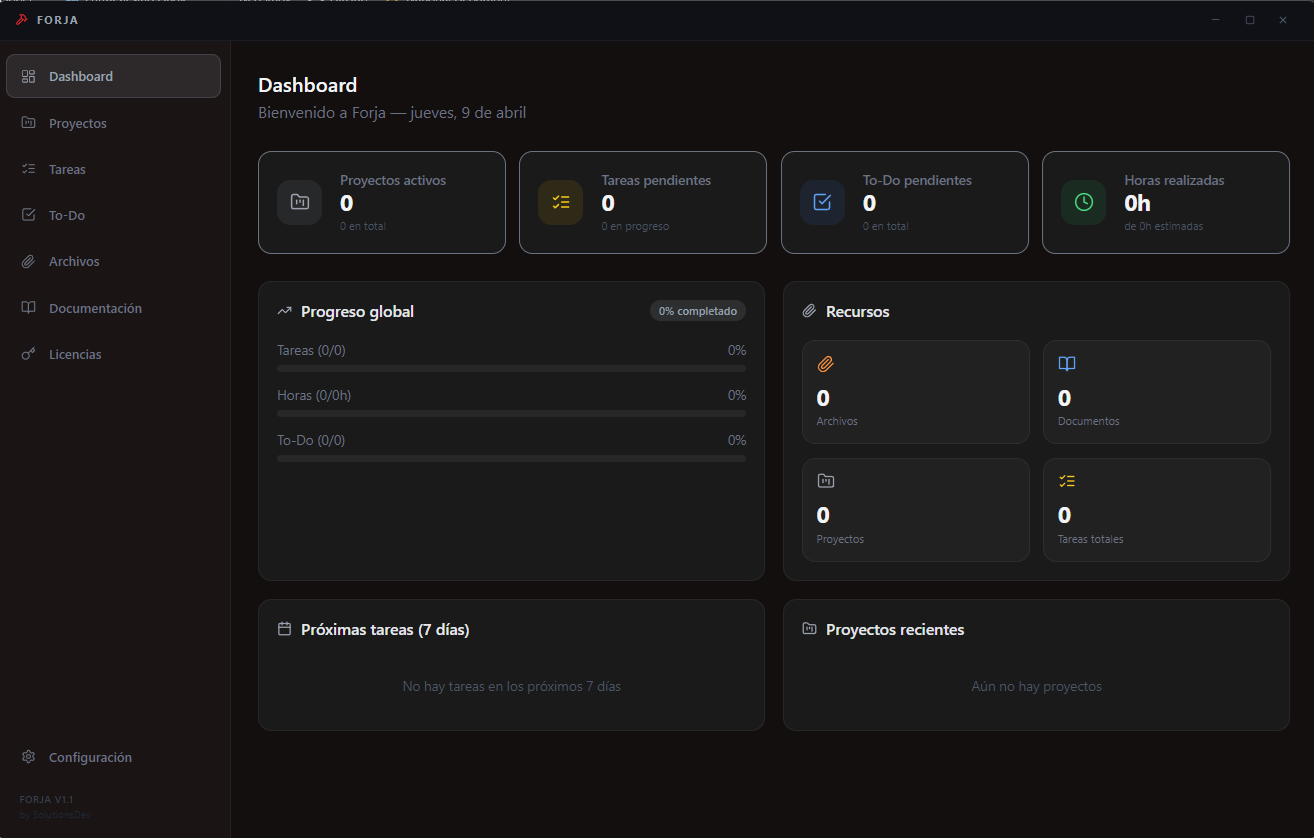Click the blue Documentos book icon in Recursos
1314x838 pixels.
(1067, 364)
